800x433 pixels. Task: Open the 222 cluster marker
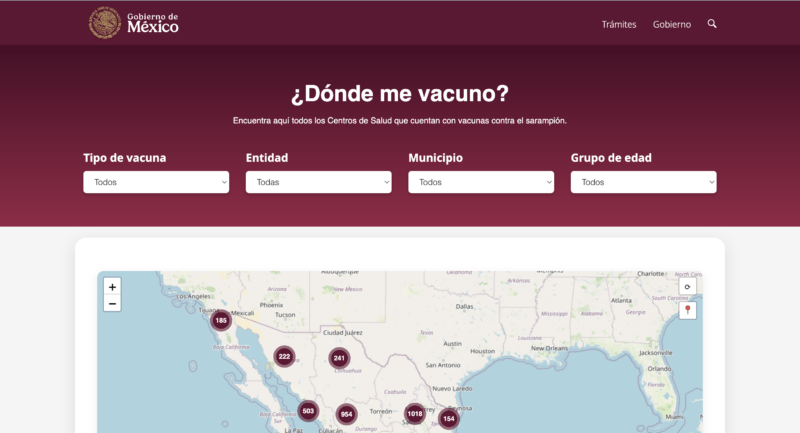click(284, 356)
